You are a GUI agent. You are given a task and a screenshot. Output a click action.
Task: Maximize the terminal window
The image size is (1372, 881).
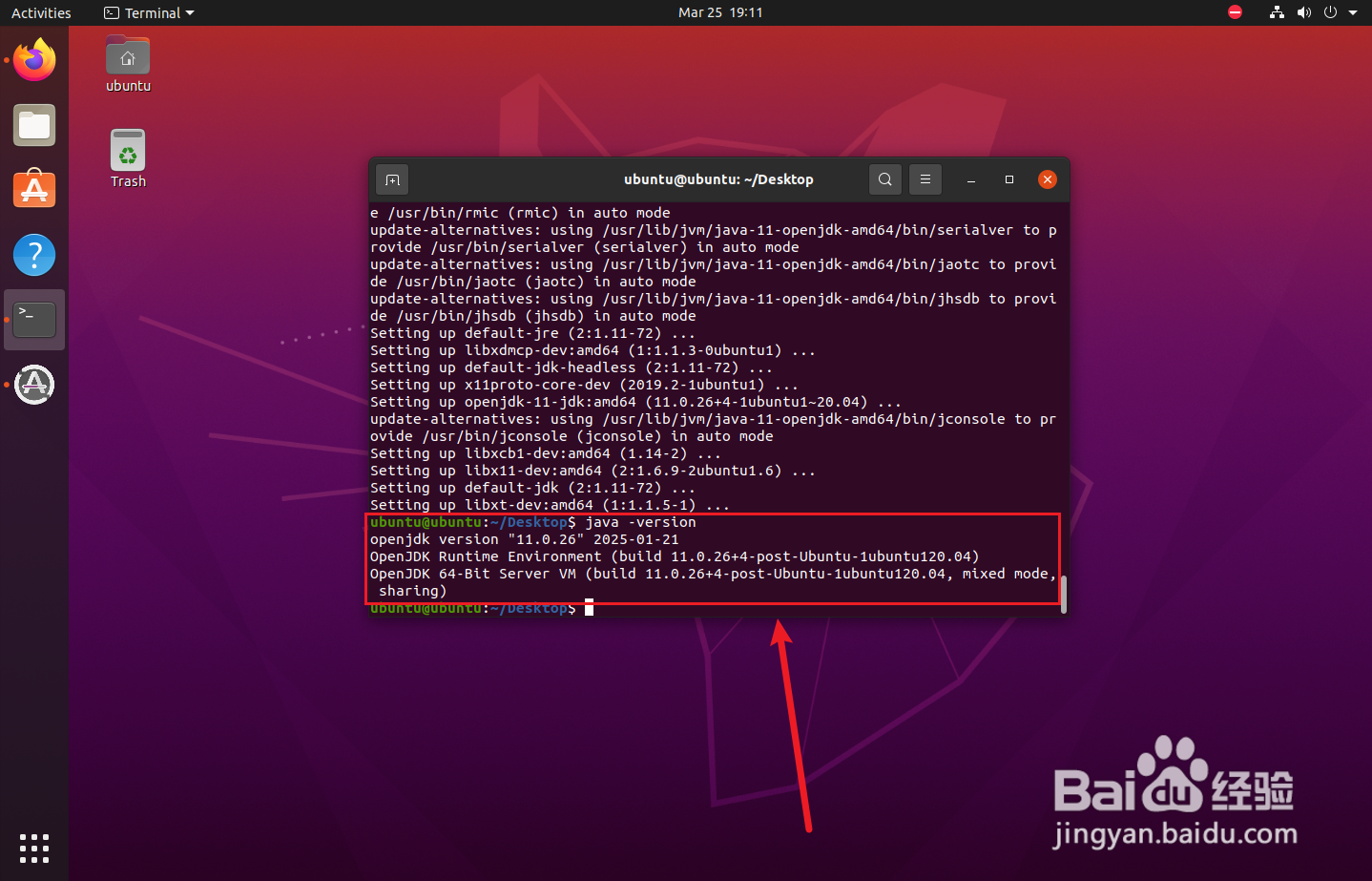[1009, 179]
